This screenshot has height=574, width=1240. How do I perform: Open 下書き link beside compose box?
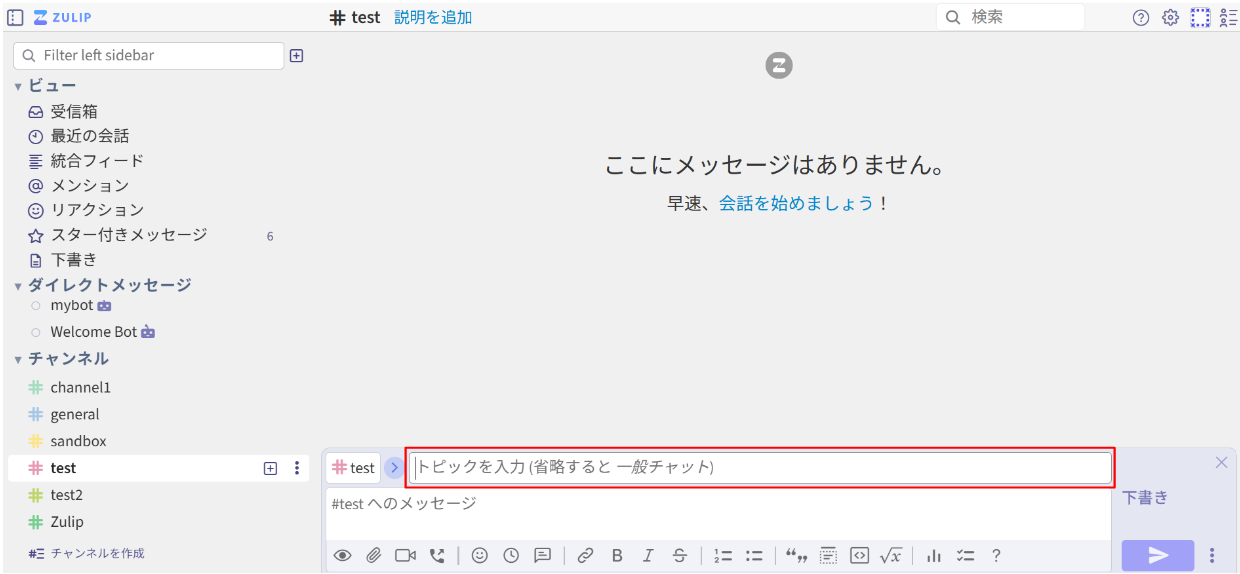1145,497
